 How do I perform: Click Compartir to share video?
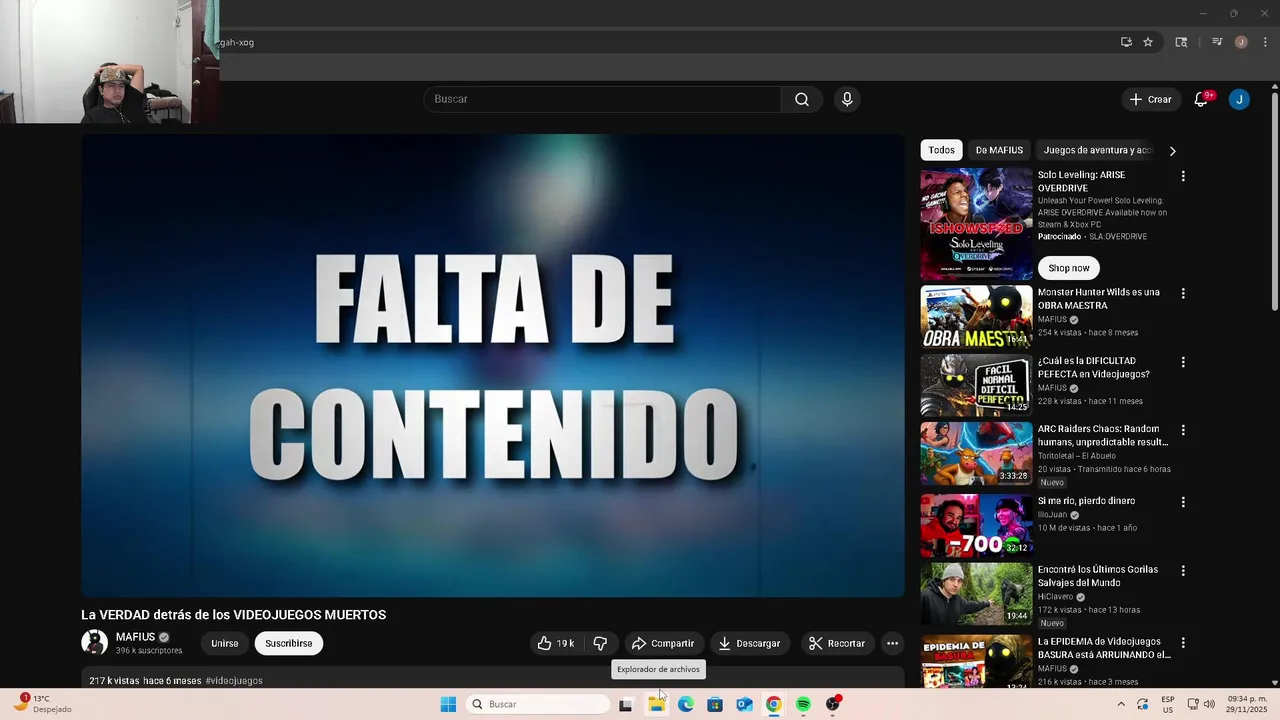pos(662,643)
